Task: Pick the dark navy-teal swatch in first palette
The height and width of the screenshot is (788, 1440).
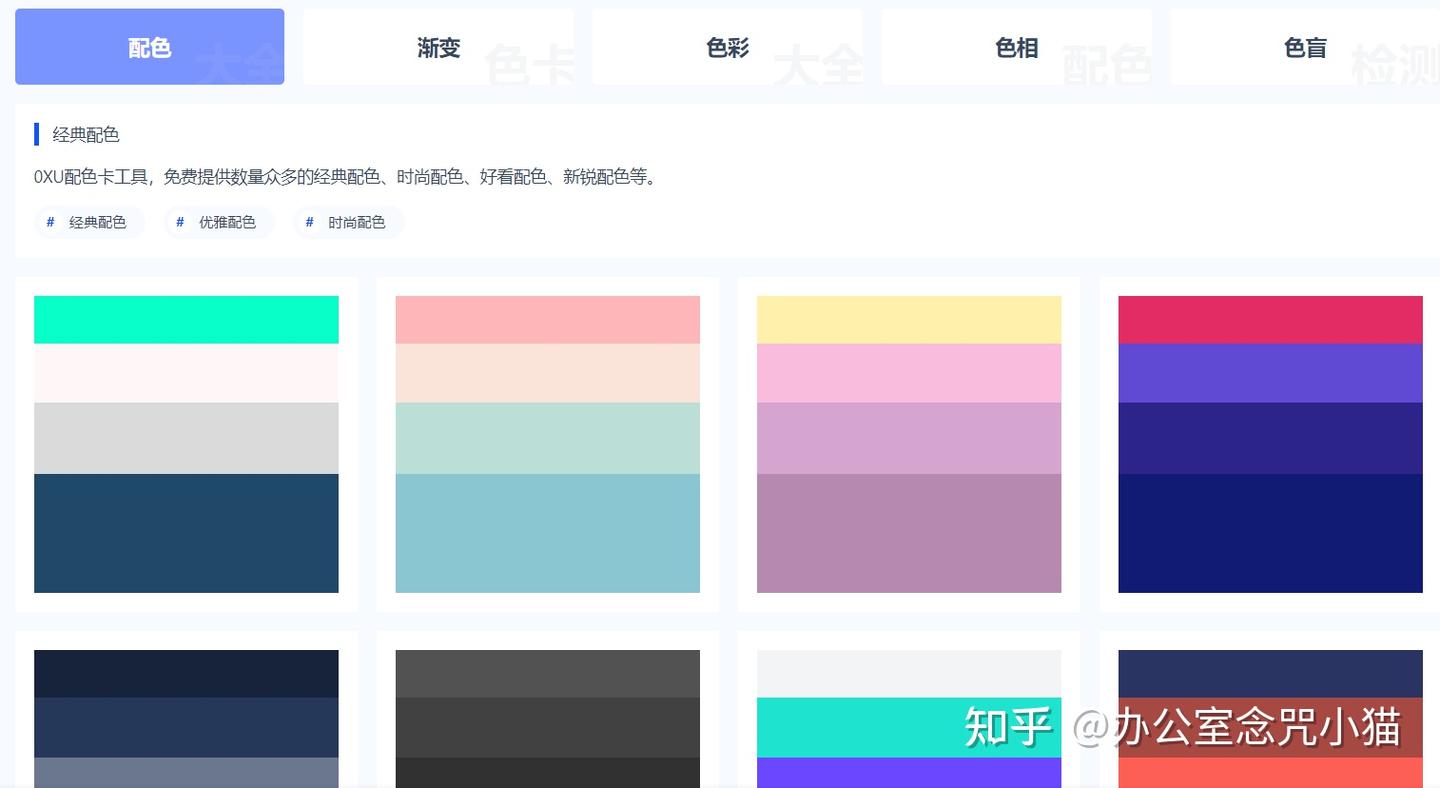Action: (x=186, y=533)
